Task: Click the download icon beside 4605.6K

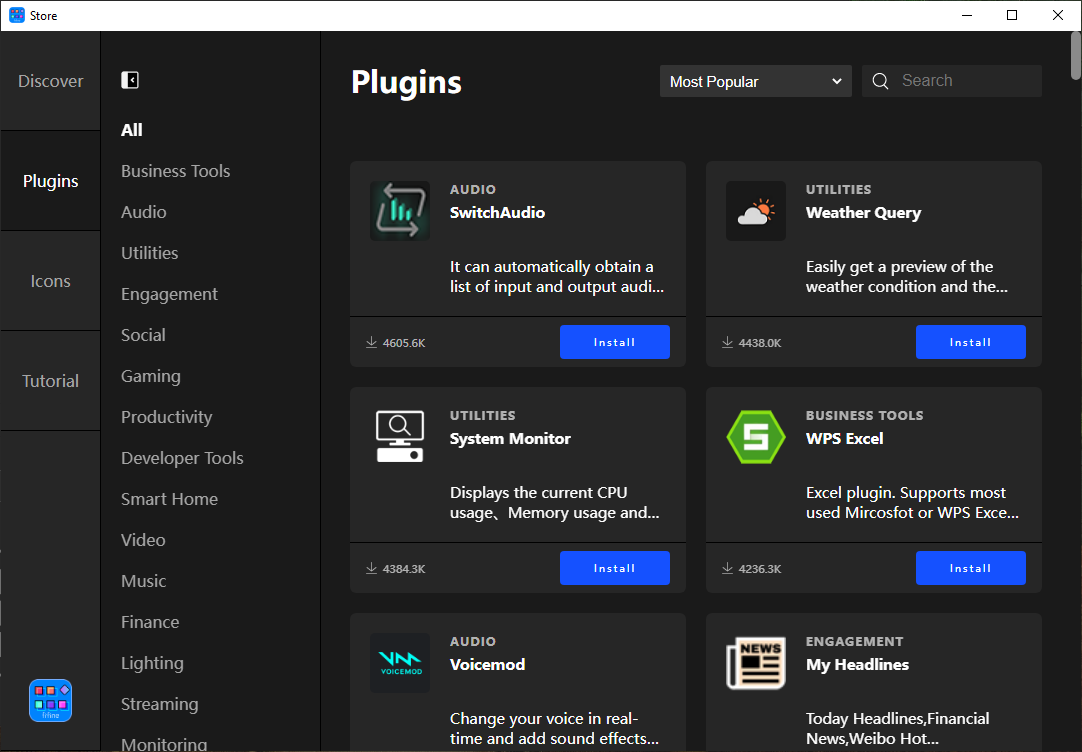Action: click(371, 342)
